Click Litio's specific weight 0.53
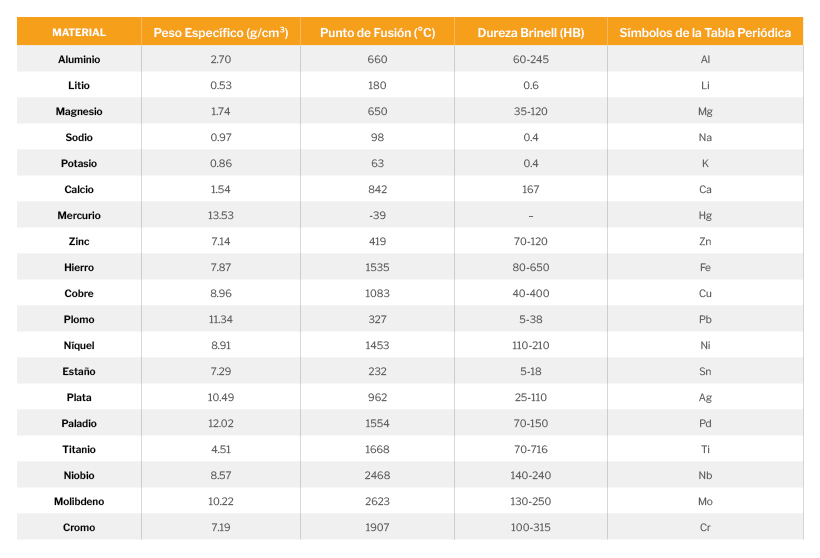This screenshot has width=820, height=558. tap(221, 86)
